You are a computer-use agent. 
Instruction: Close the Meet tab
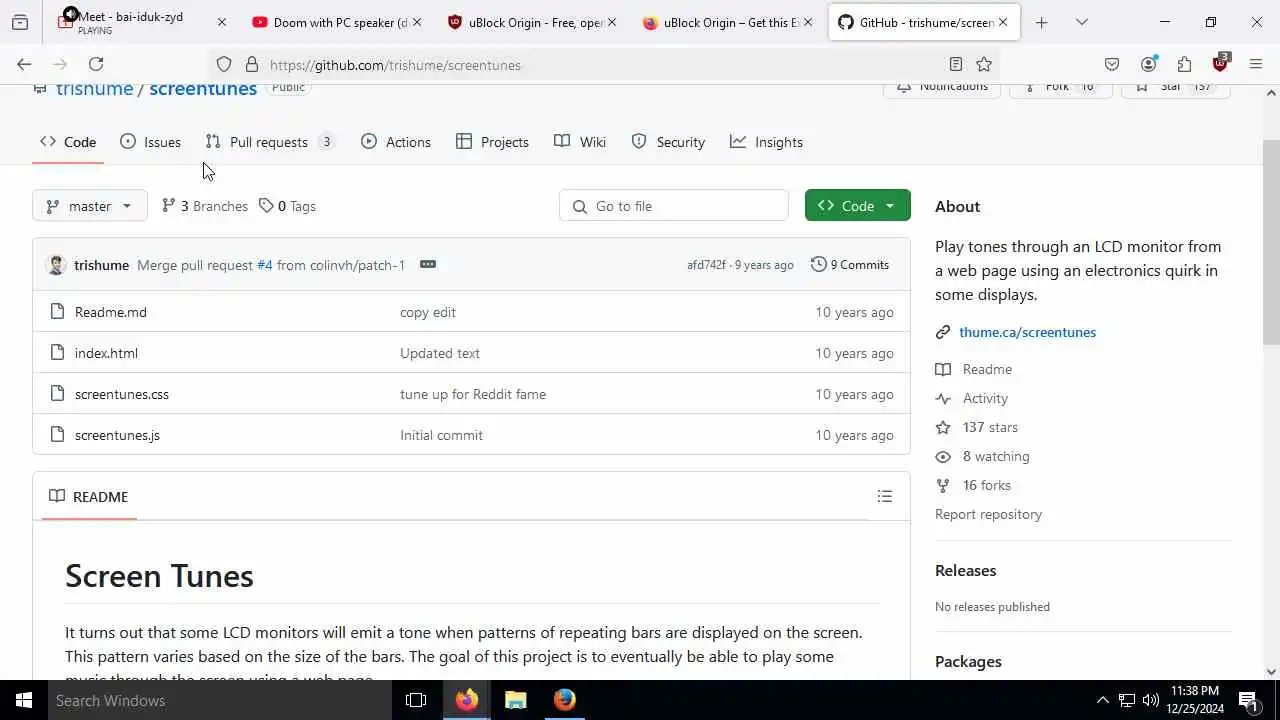point(222,22)
